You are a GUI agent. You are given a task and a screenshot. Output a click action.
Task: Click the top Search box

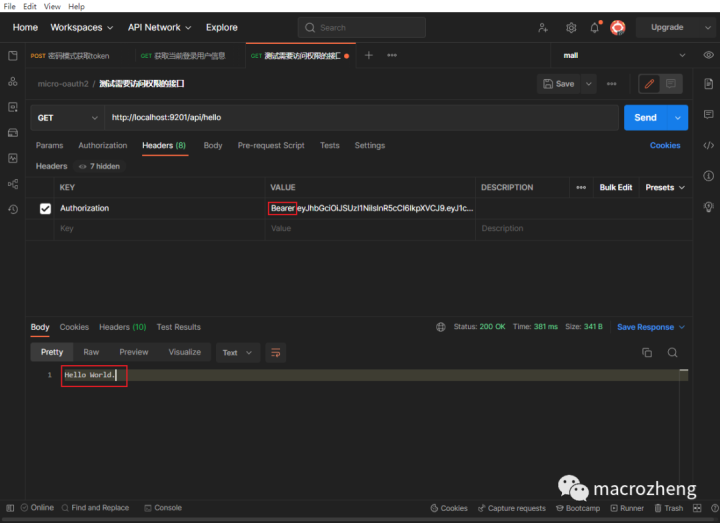[362, 28]
